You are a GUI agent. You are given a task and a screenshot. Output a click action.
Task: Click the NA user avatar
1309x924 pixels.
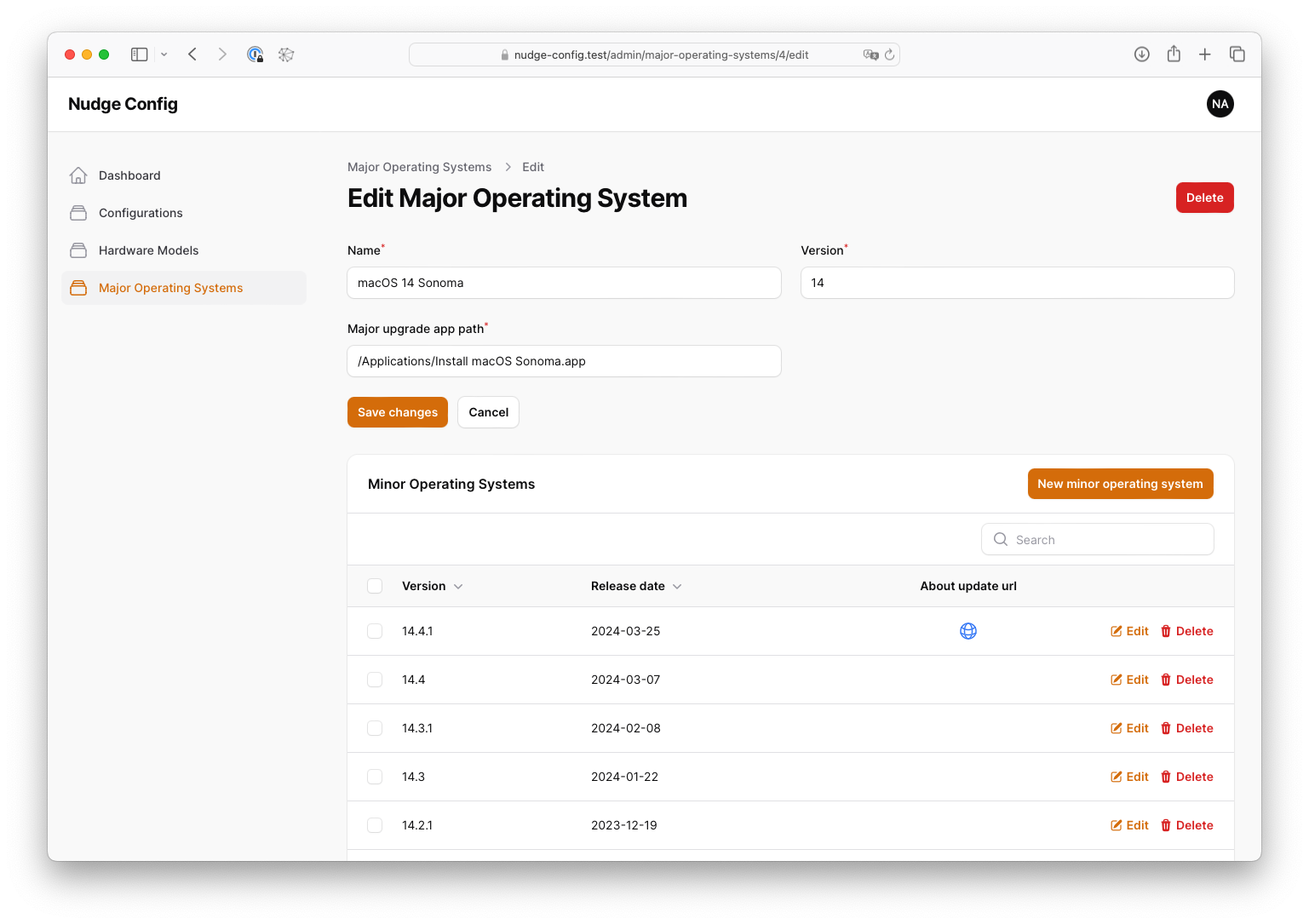(1220, 104)
